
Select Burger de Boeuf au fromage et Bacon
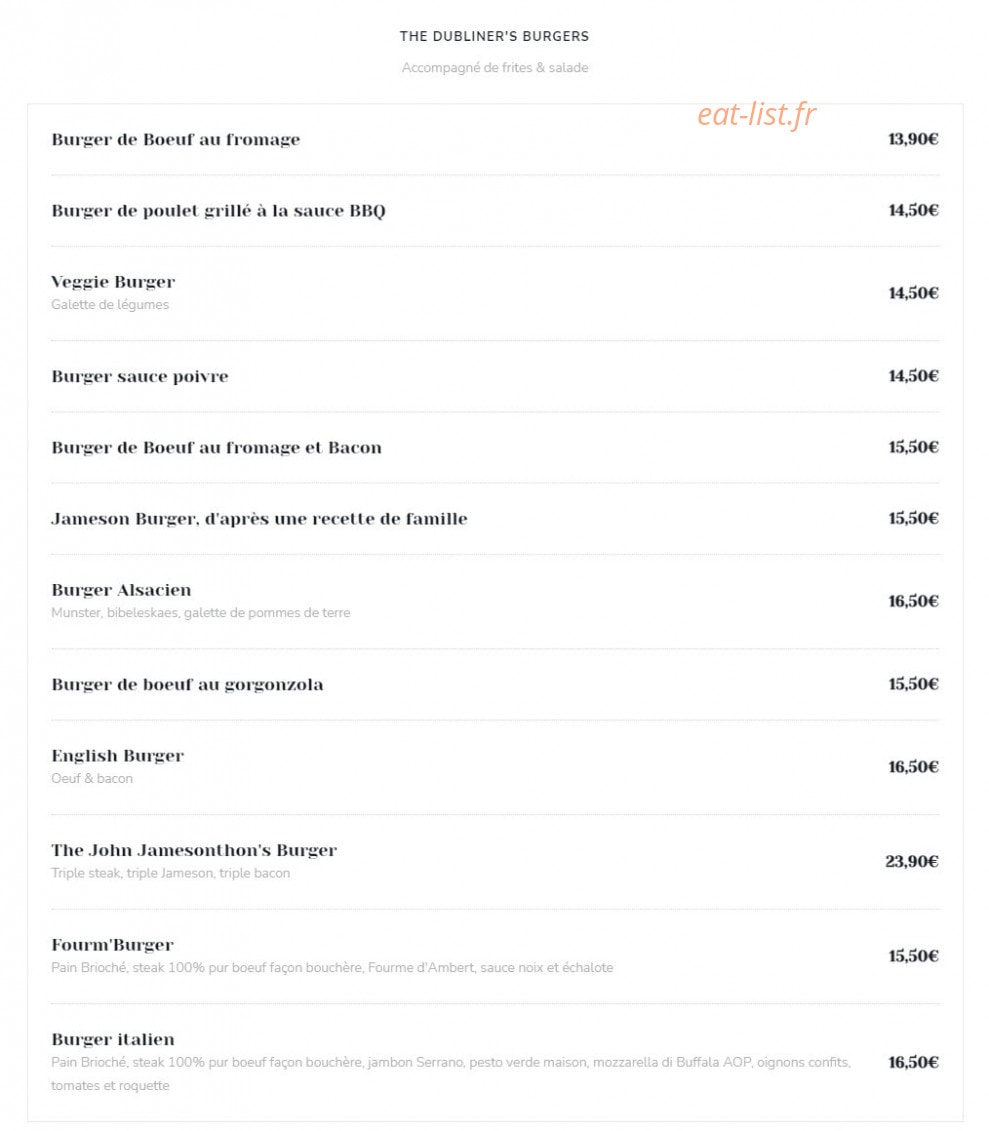click(x=216, y=447)
